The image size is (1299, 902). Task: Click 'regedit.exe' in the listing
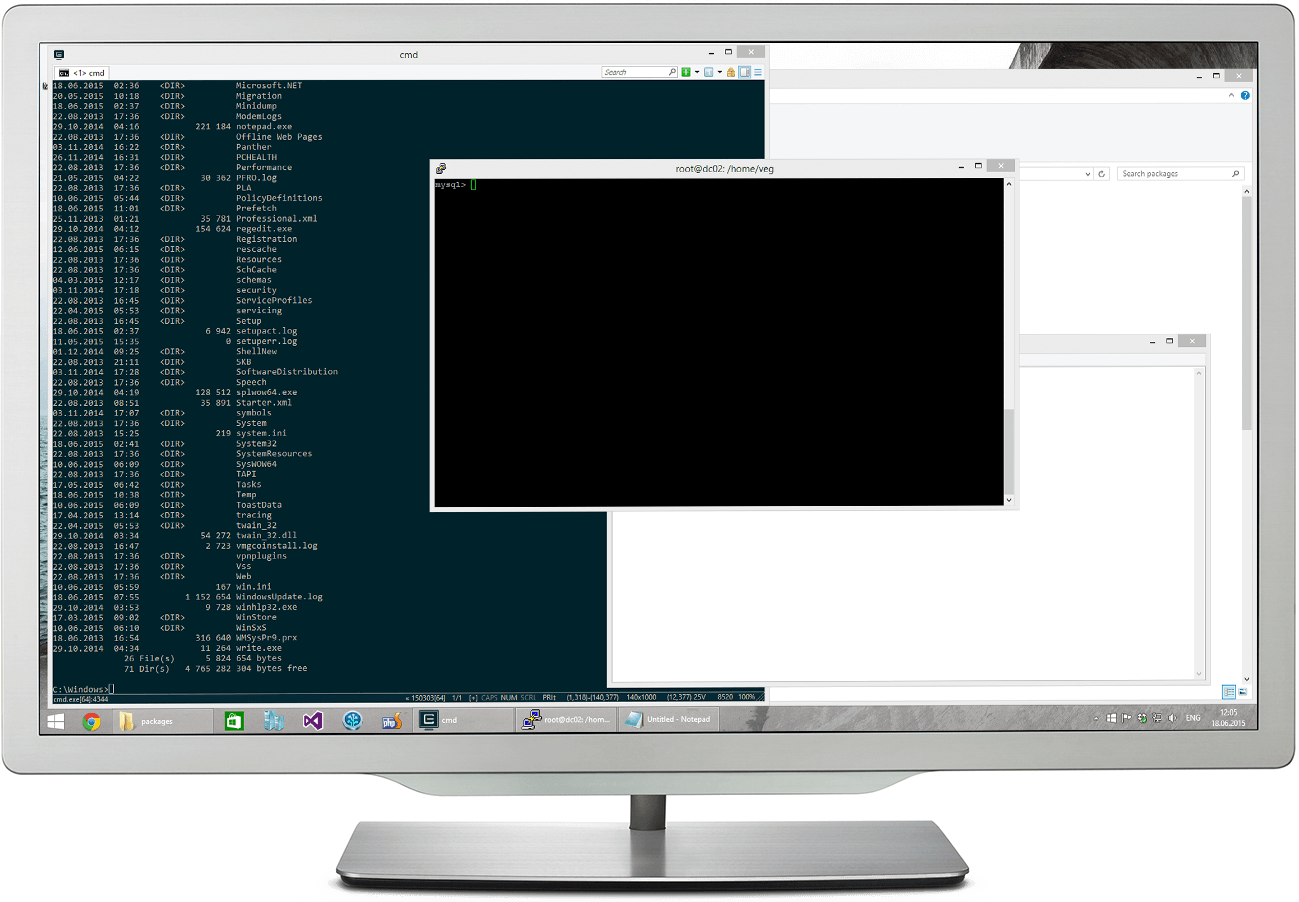[264, 229]
